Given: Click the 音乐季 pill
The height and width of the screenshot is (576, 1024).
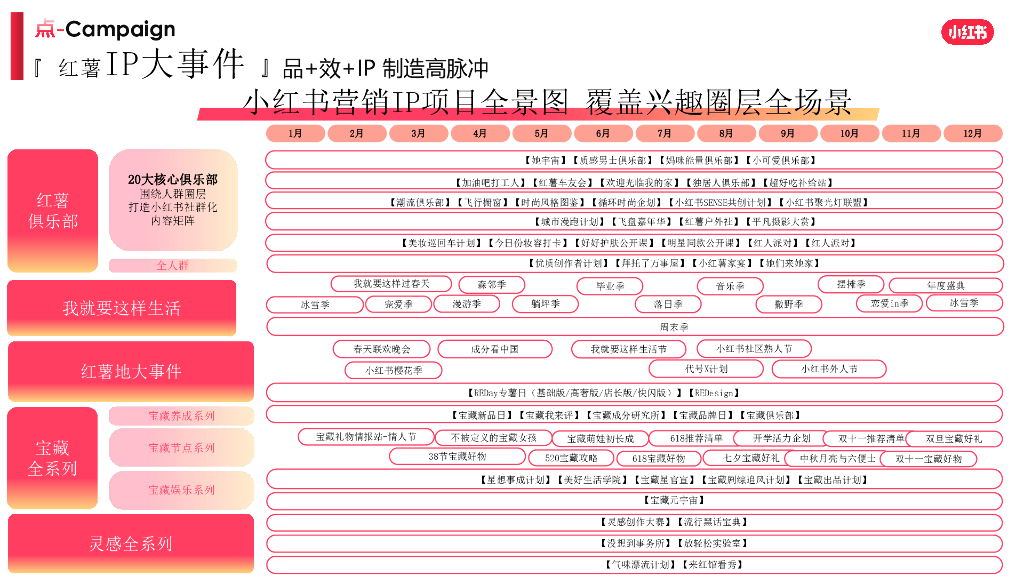Looking at the screenshot, I should pos(730,286).
